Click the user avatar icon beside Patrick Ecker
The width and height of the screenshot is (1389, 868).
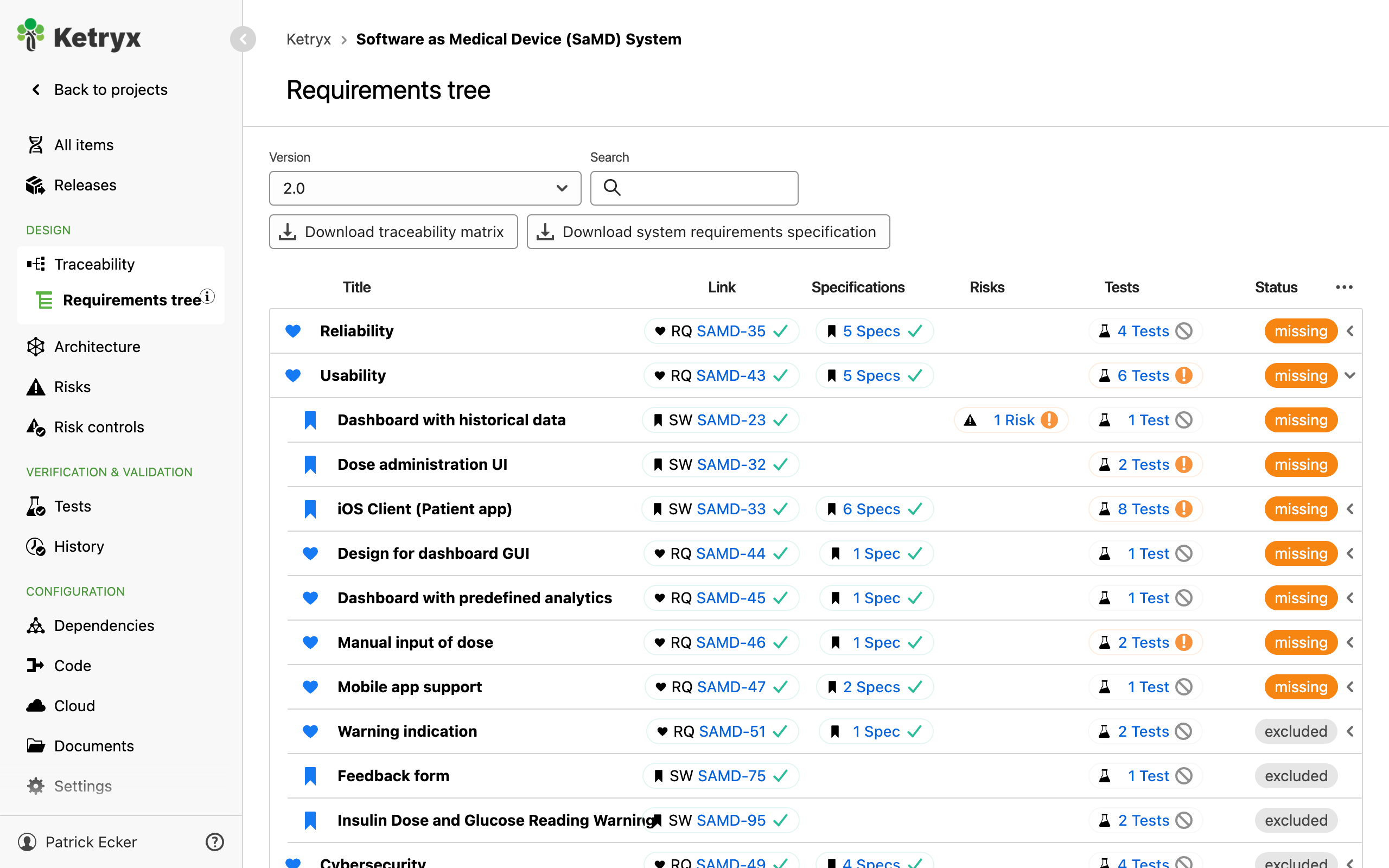27,841
